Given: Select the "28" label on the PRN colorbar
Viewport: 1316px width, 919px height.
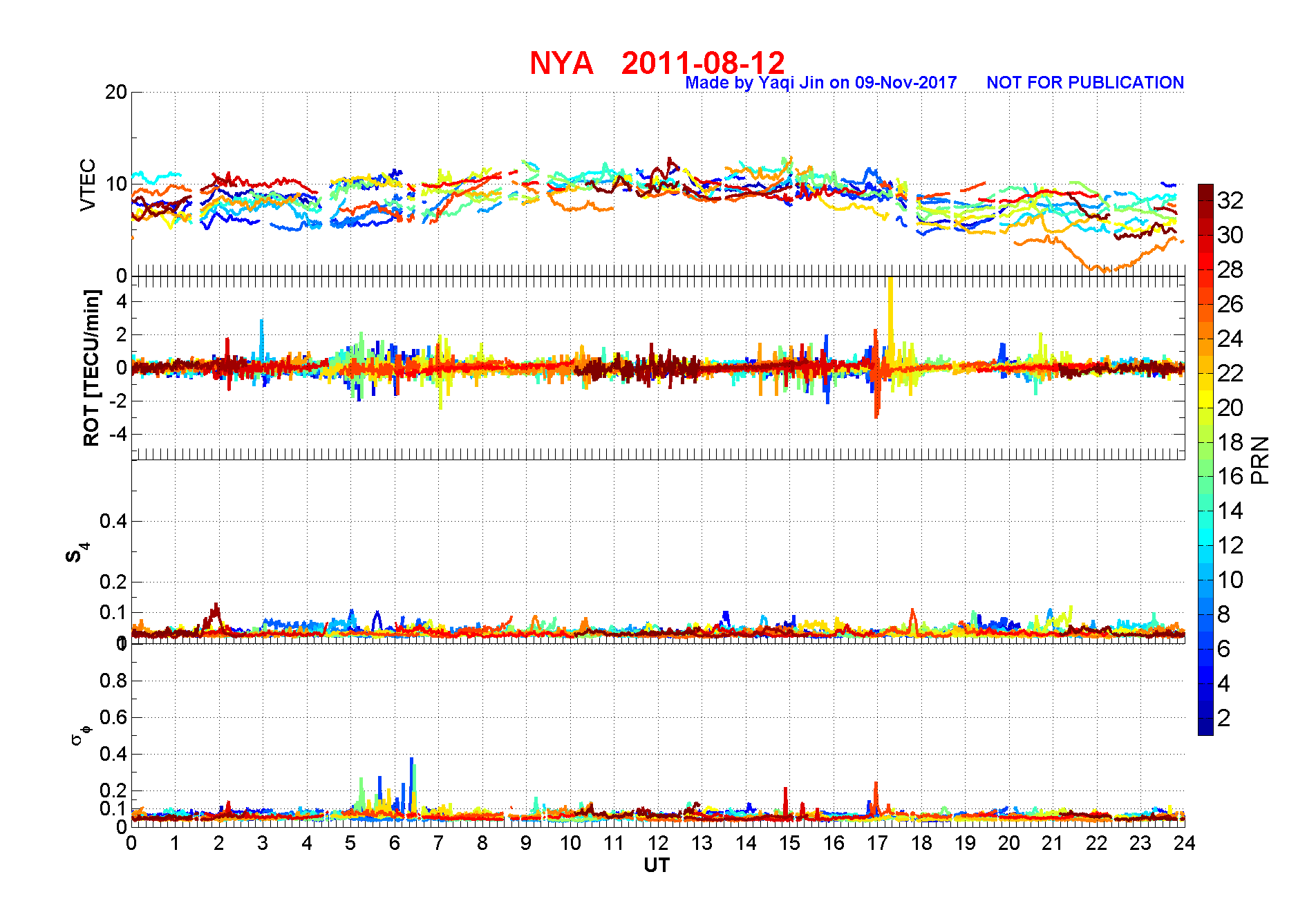Looking at the screenshot, I should [1230, 269].
